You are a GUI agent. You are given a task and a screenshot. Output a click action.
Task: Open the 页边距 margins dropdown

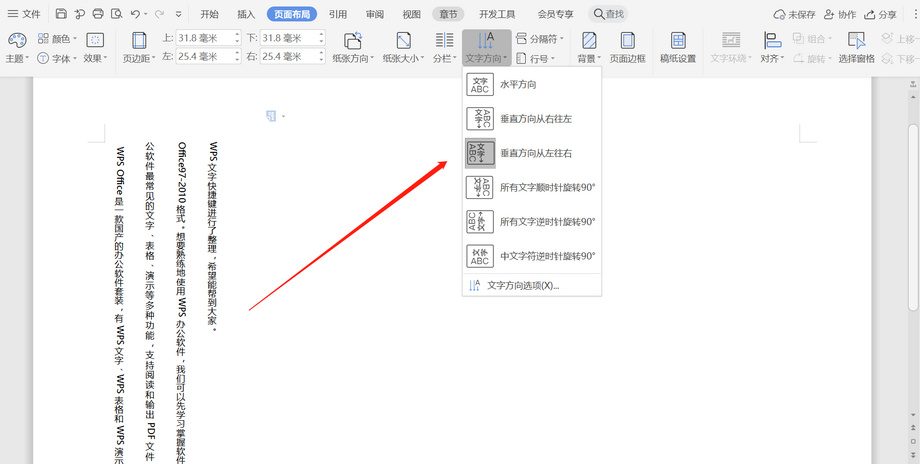click(139, 48)
